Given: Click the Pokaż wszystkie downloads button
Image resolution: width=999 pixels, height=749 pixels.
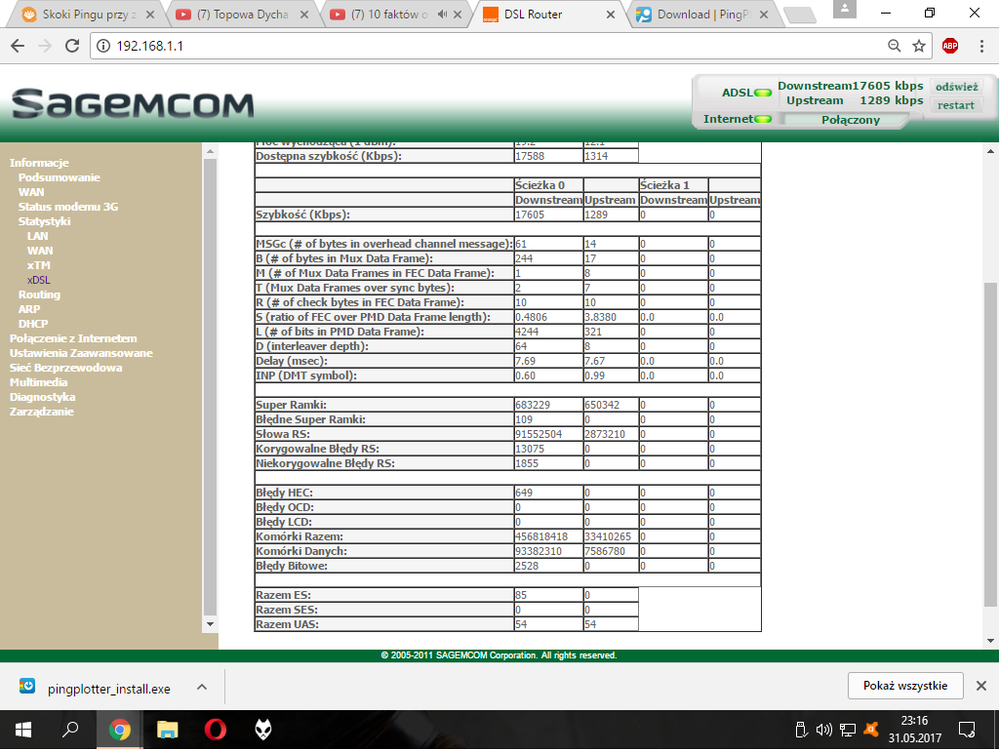Looking at the screenshot, I should (x=905, y=685).
